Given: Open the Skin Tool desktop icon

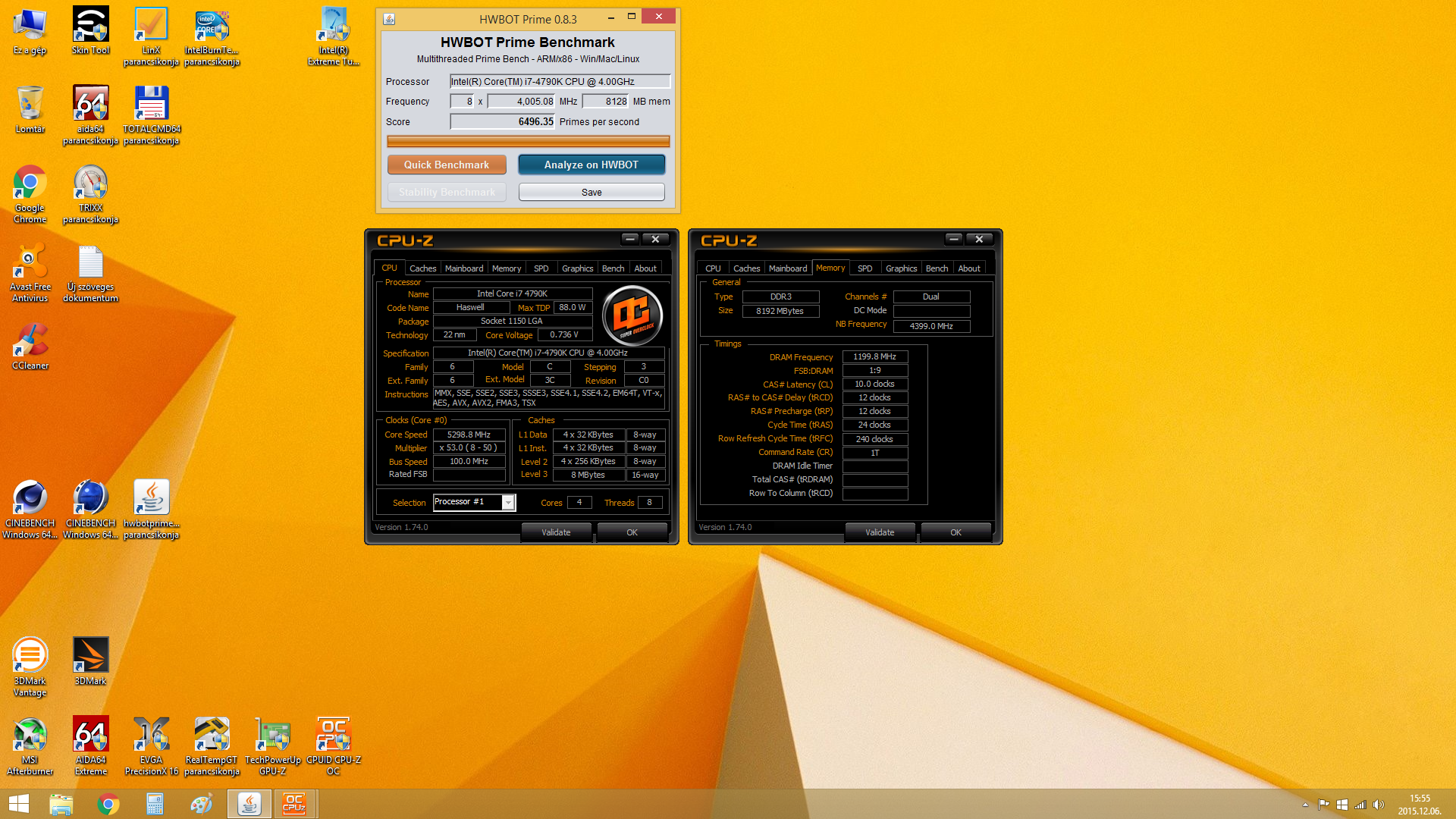Looking at the screenshot, I should click(x=90, y=32).
